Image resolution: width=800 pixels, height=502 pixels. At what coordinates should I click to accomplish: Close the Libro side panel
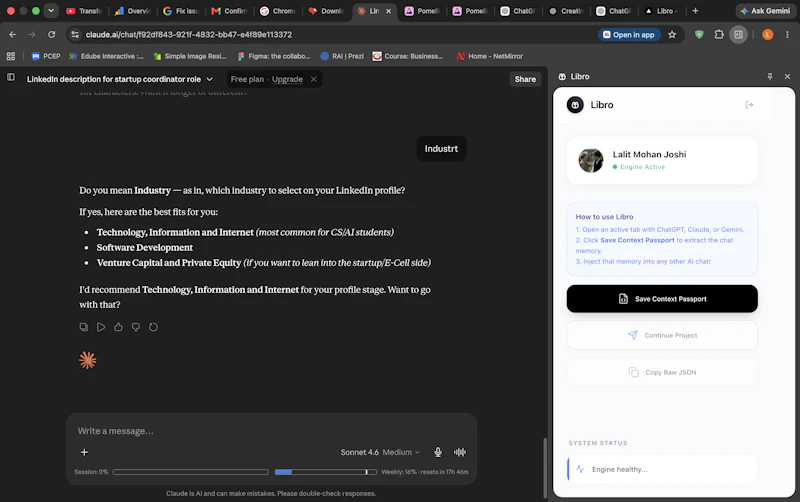coord(787,77)
